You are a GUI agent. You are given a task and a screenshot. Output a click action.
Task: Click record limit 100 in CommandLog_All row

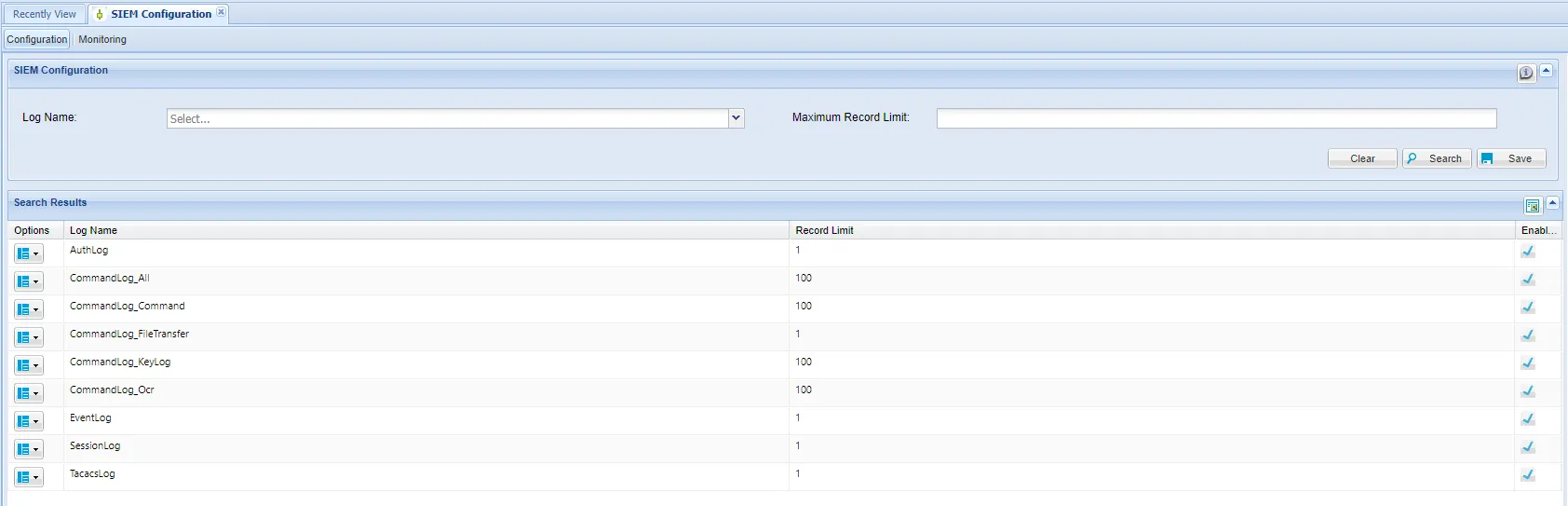pos(804,278)
